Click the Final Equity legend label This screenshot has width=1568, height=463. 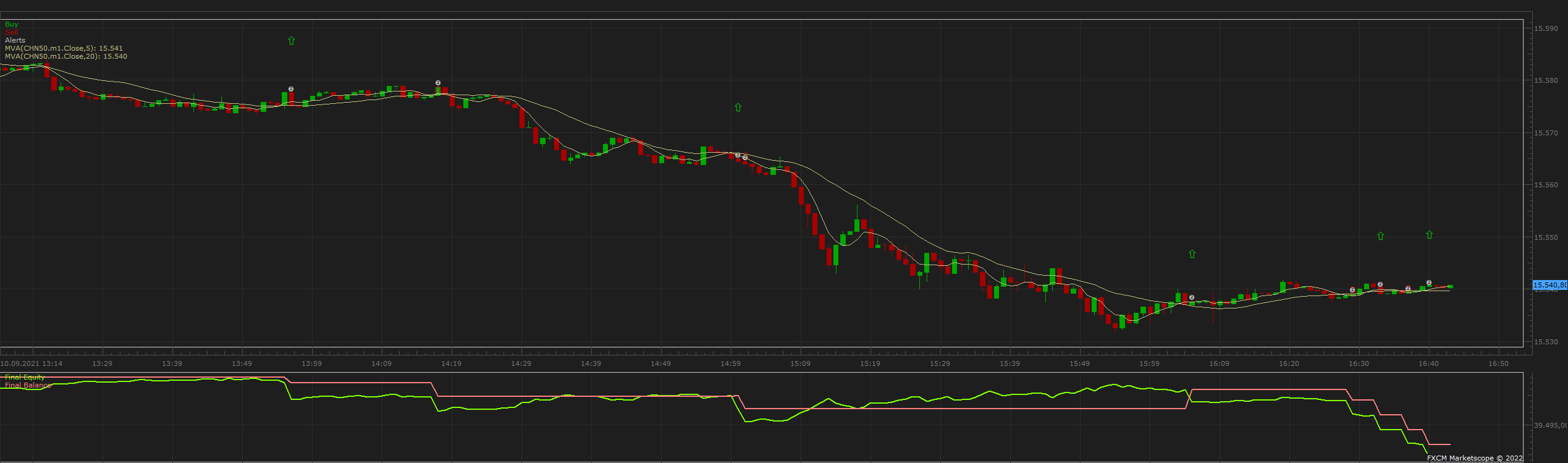point(25,377)
